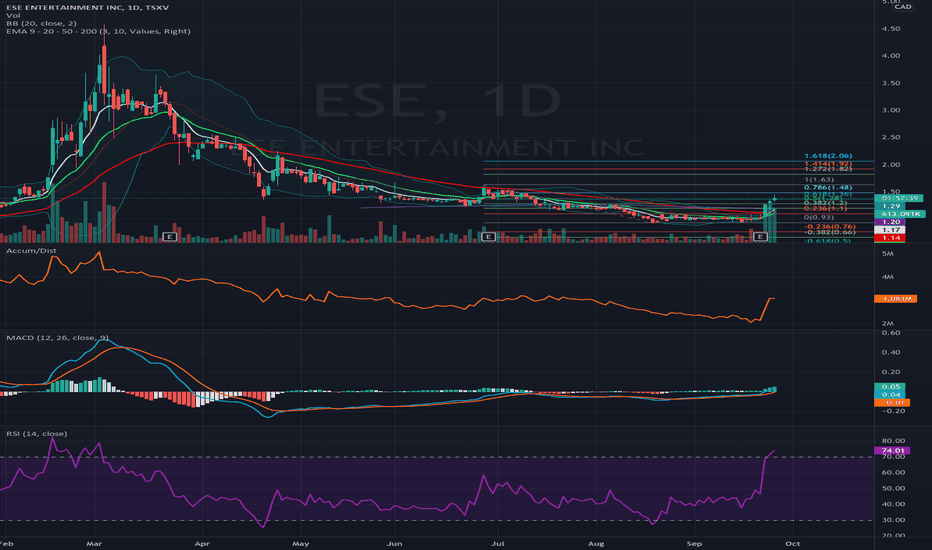Click the Jun date on time axis
This screenshot has height=550, width=932.
pos(395,543)
